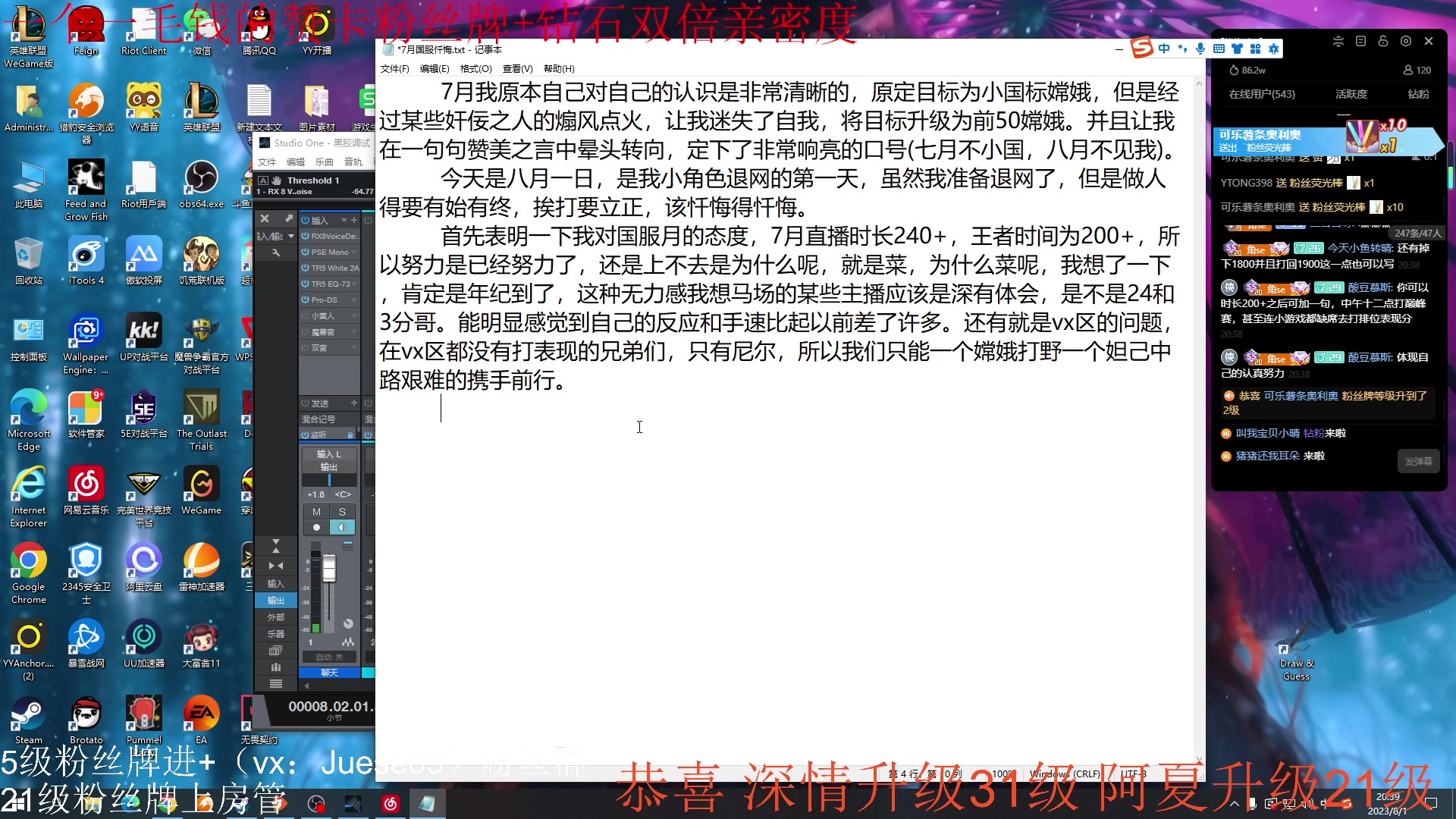The width and height of the screenshot is (1456, 819).
Task: Click the lock icon atop the chat panel
Action: pyautogui.click(x=1383, y=41)
